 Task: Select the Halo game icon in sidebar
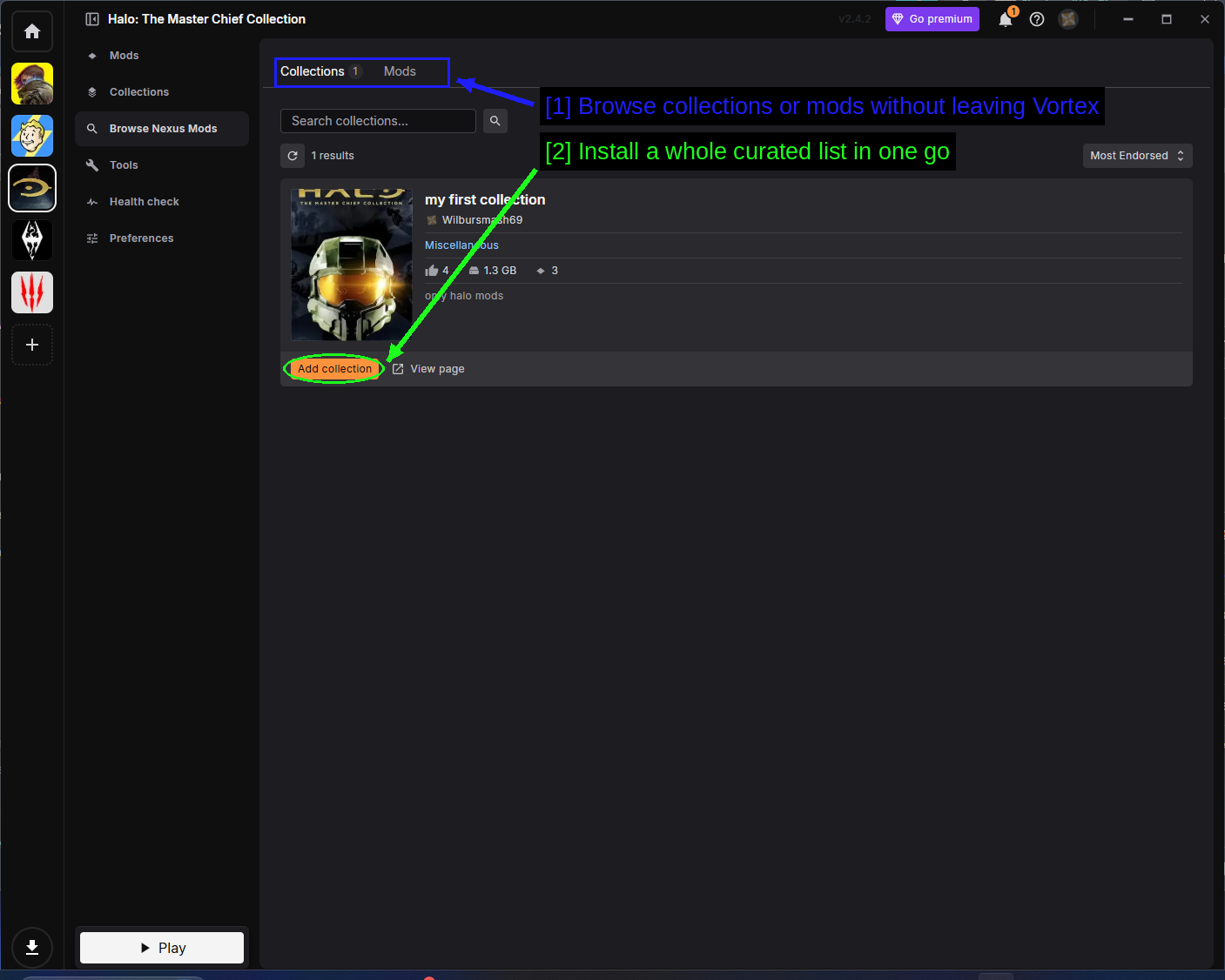pyautogui.click(x=32, y=188)
